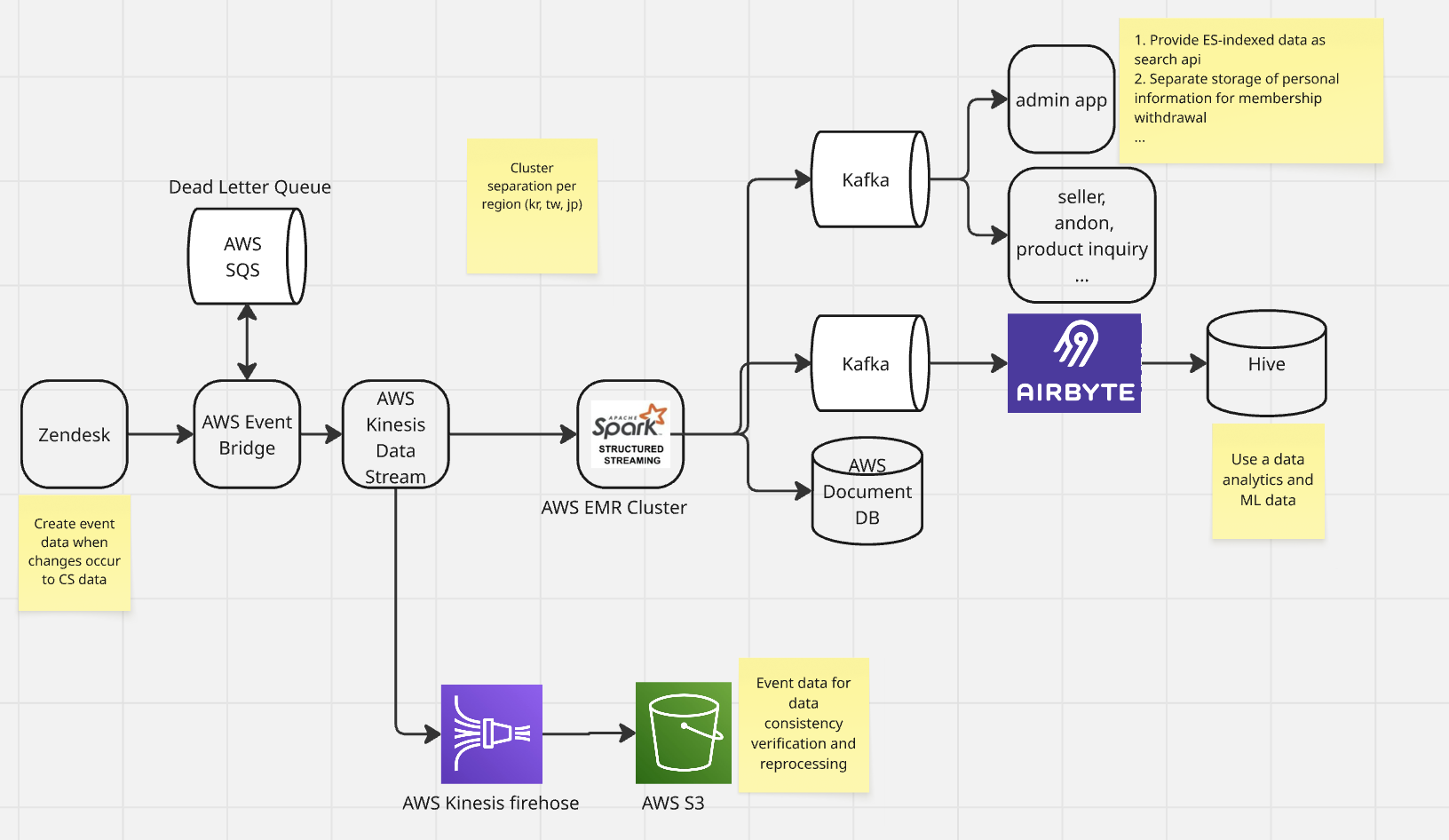Select the seller, andon, product inquiry box
The height and width of the screenshot is (840, 1449).
click(1081, 235)
